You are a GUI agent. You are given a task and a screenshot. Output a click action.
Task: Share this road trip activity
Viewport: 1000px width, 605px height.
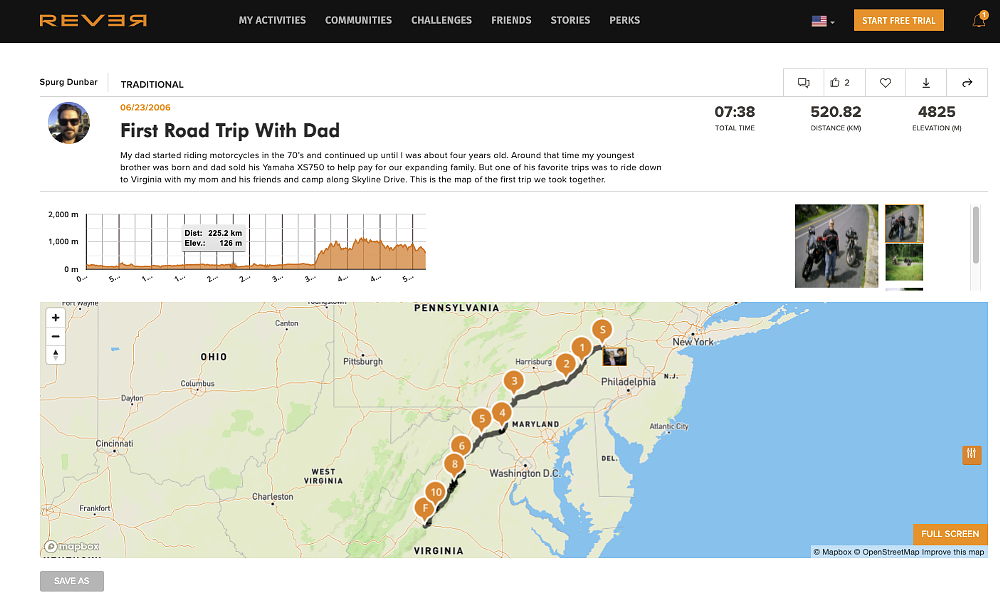[x=967, y=82]
